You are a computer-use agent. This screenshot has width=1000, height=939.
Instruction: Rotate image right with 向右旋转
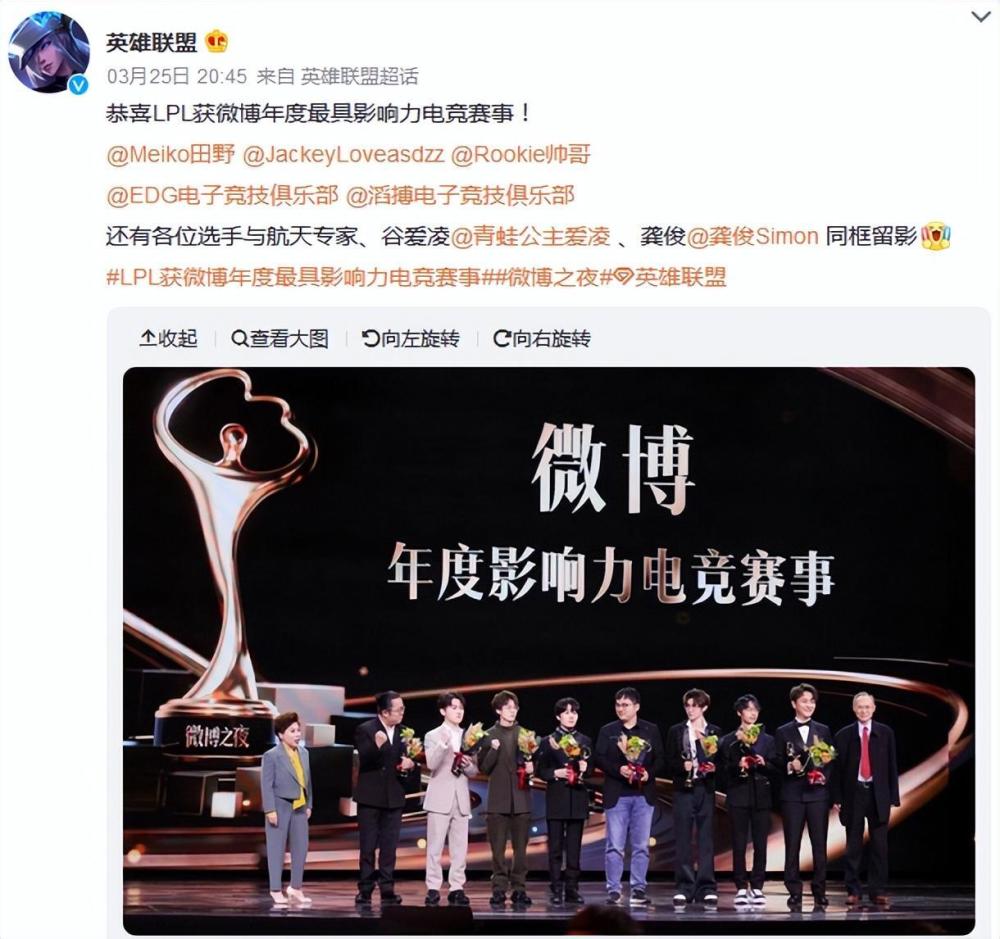542,338
